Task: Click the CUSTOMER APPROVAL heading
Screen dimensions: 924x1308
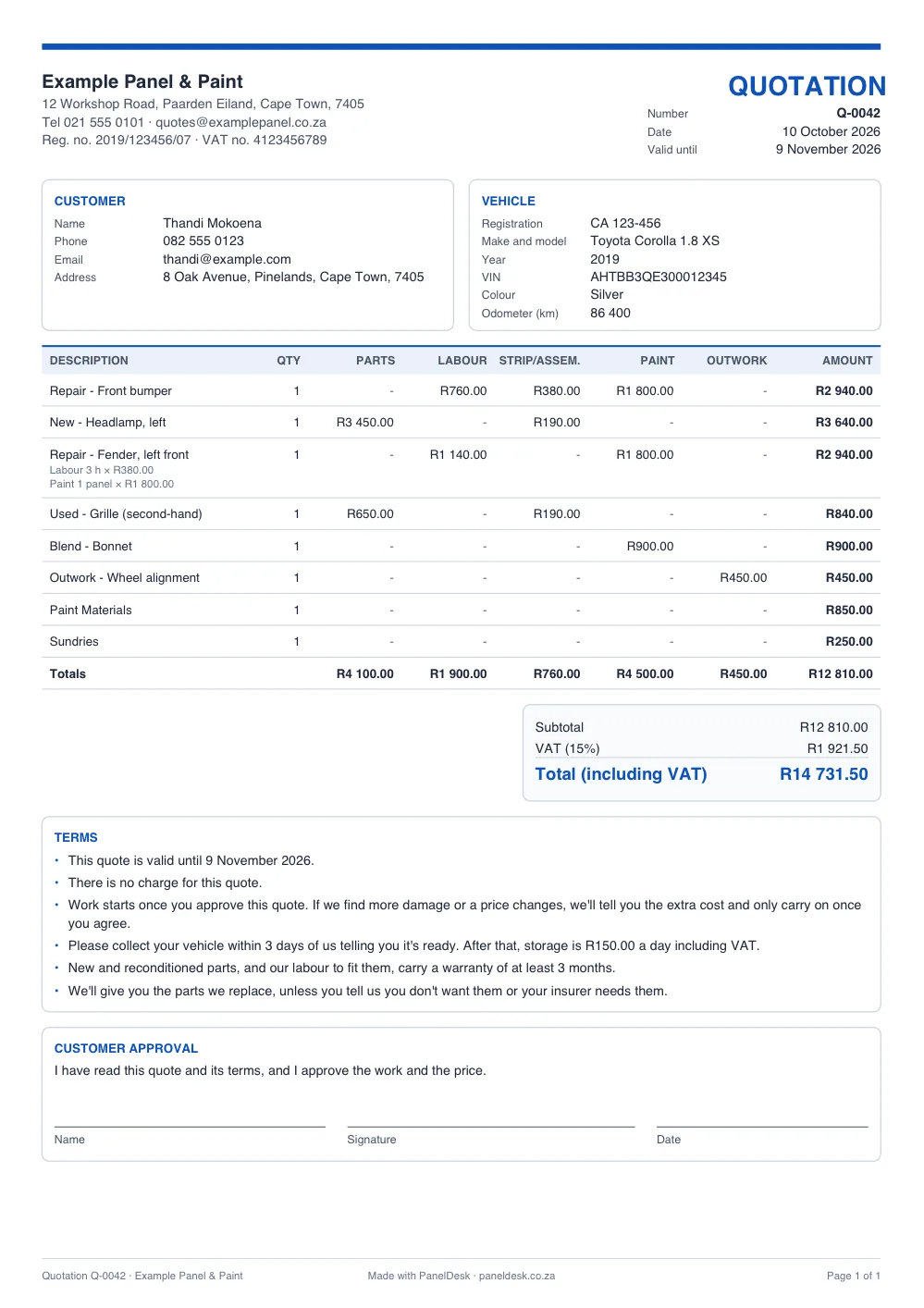Action: (x=126, y=1048)
